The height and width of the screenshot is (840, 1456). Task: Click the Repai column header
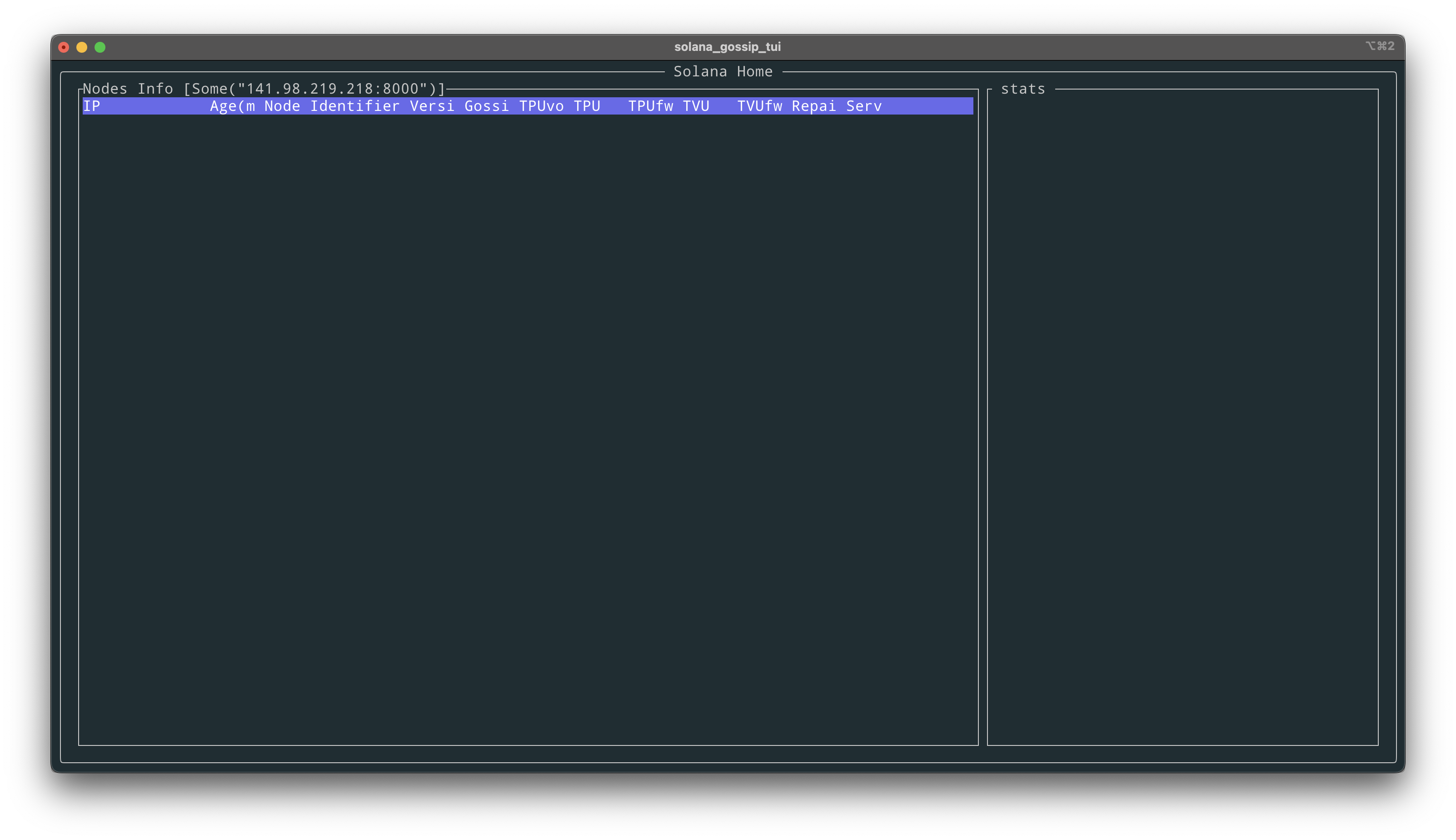point(813,106)
